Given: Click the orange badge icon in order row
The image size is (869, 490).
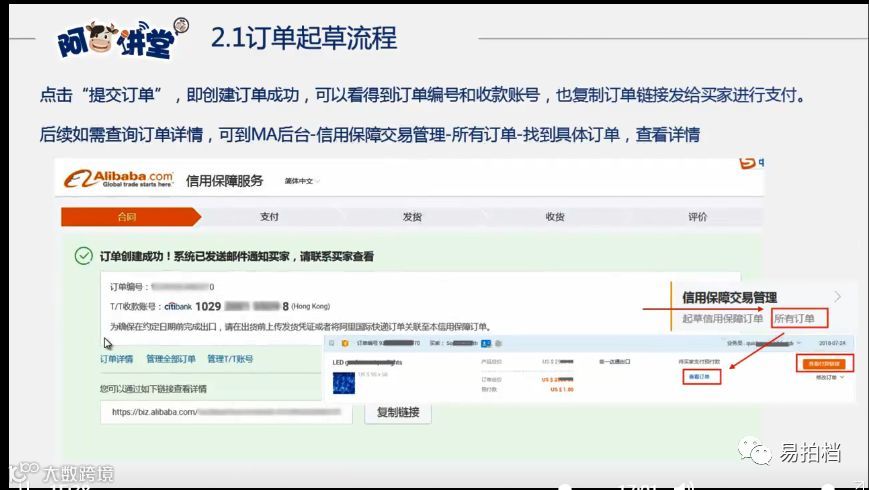Looking at the screenshot, I should (345, 344).
